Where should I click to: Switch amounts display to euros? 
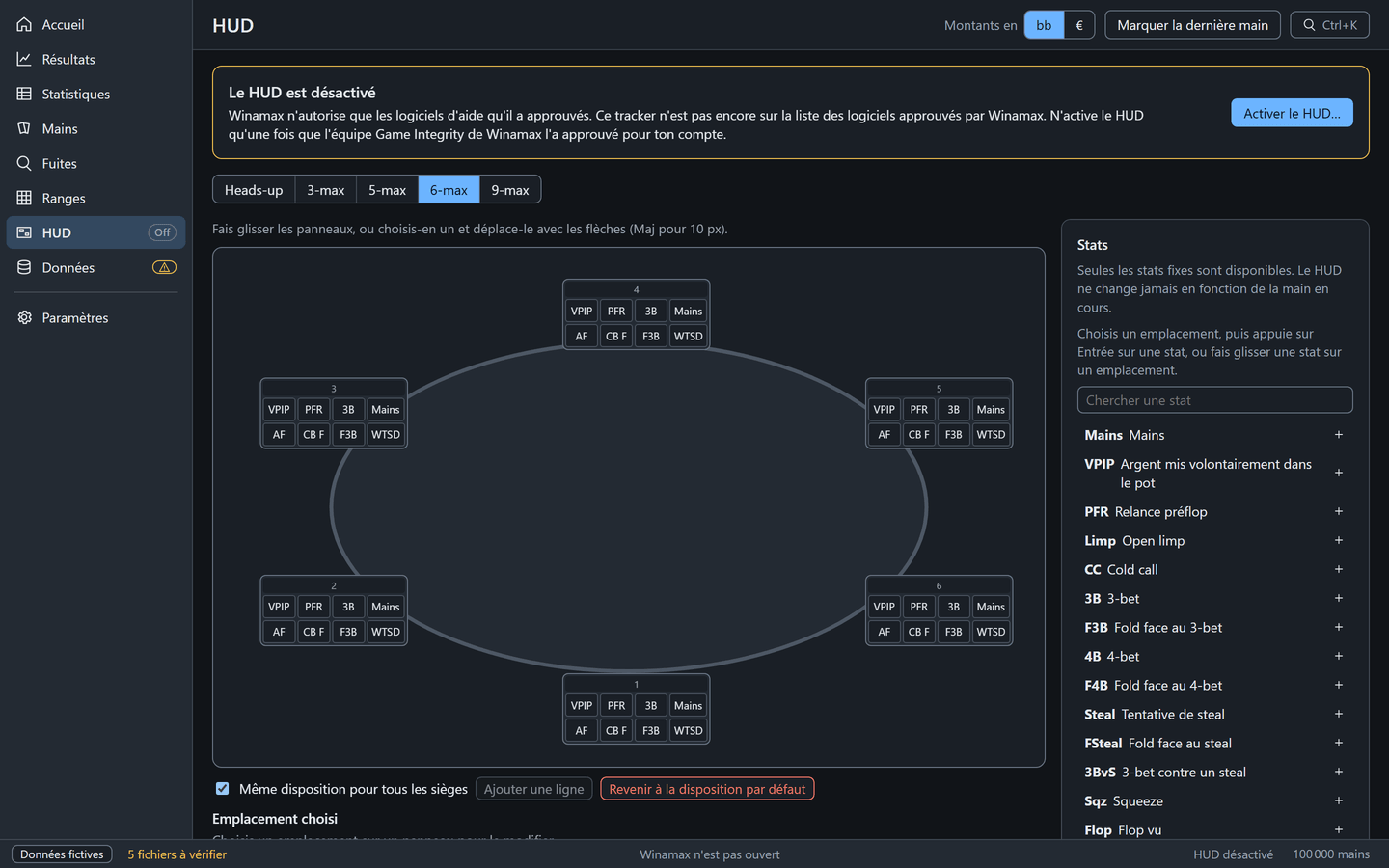(x=1079, y=25)
